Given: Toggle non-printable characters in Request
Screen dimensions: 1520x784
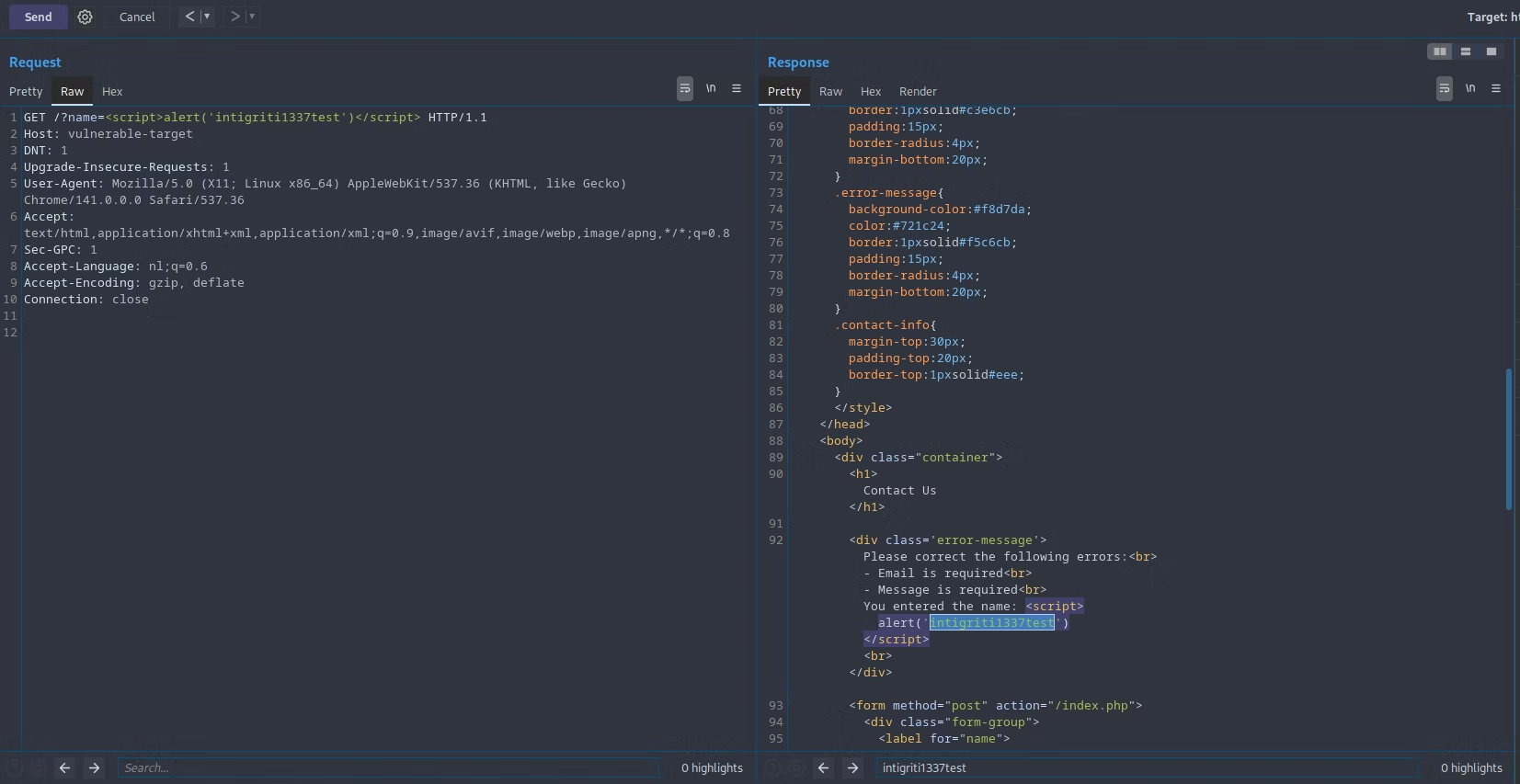Looking at the screenshot, I should pyautogui.click(x=711, y=88).
